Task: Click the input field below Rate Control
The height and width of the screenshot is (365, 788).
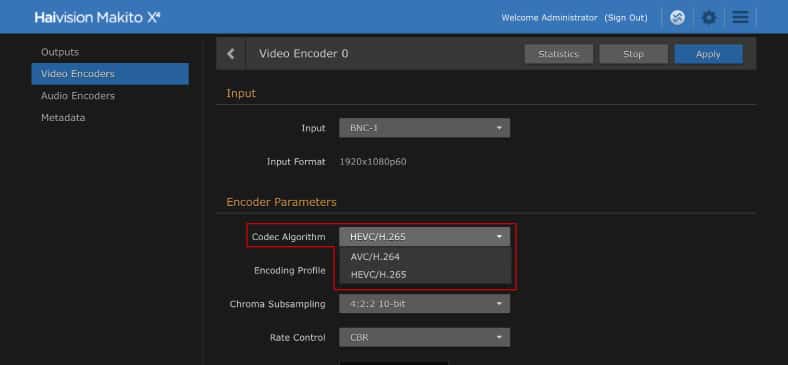Action: 393,363
